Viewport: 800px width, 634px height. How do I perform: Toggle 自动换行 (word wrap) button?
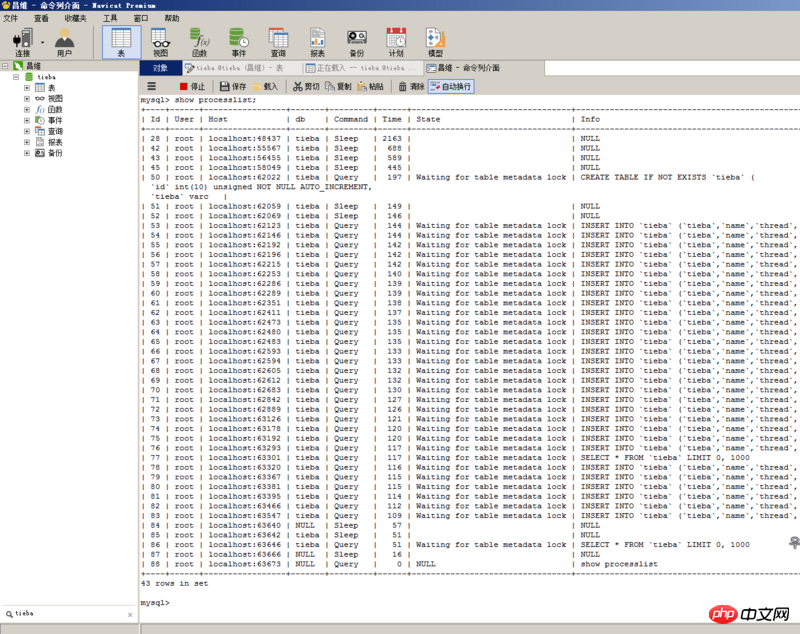coord(450,87)
